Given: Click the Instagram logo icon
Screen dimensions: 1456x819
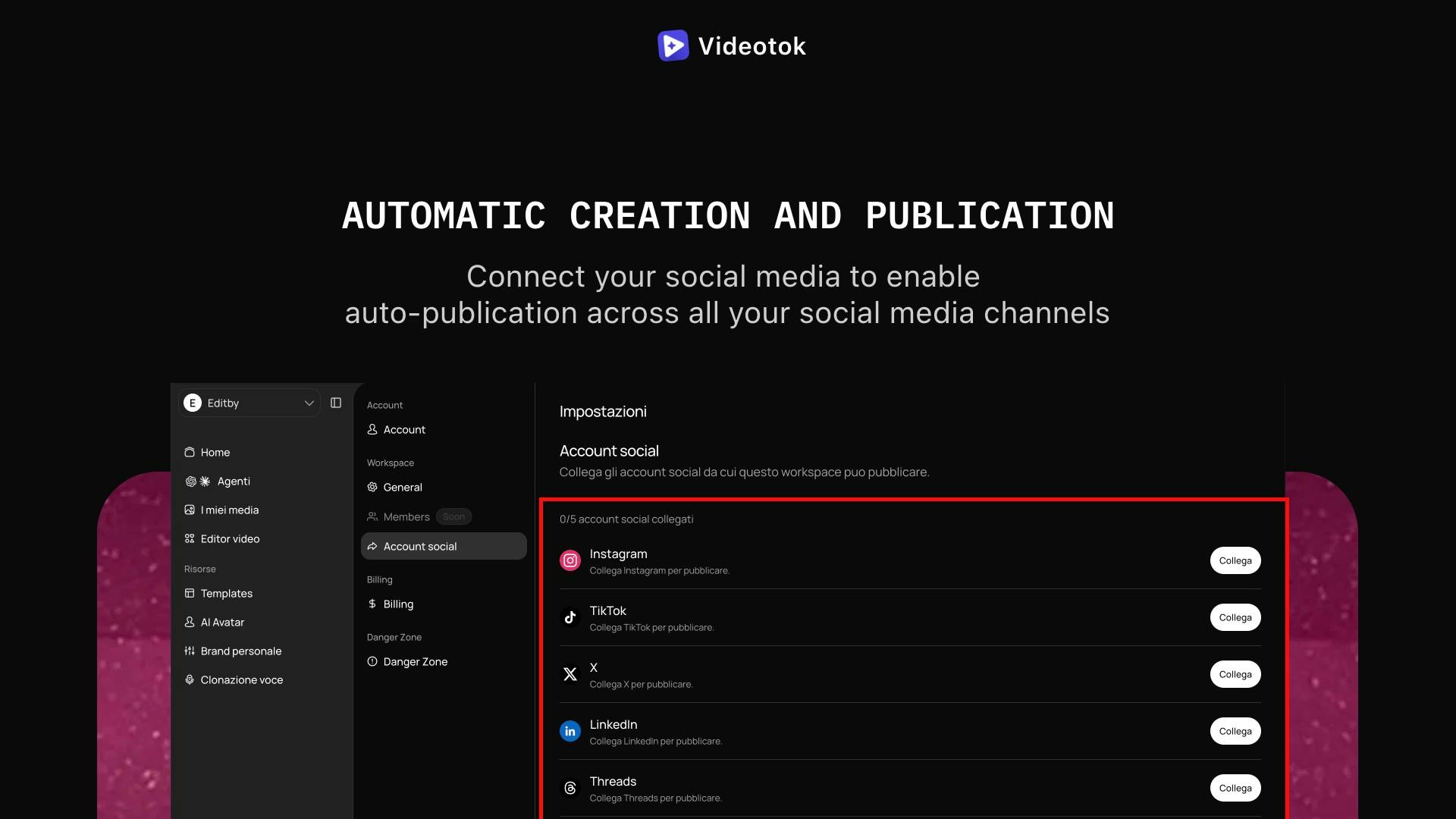Looking at the screenshot, I should pos(570,560).
